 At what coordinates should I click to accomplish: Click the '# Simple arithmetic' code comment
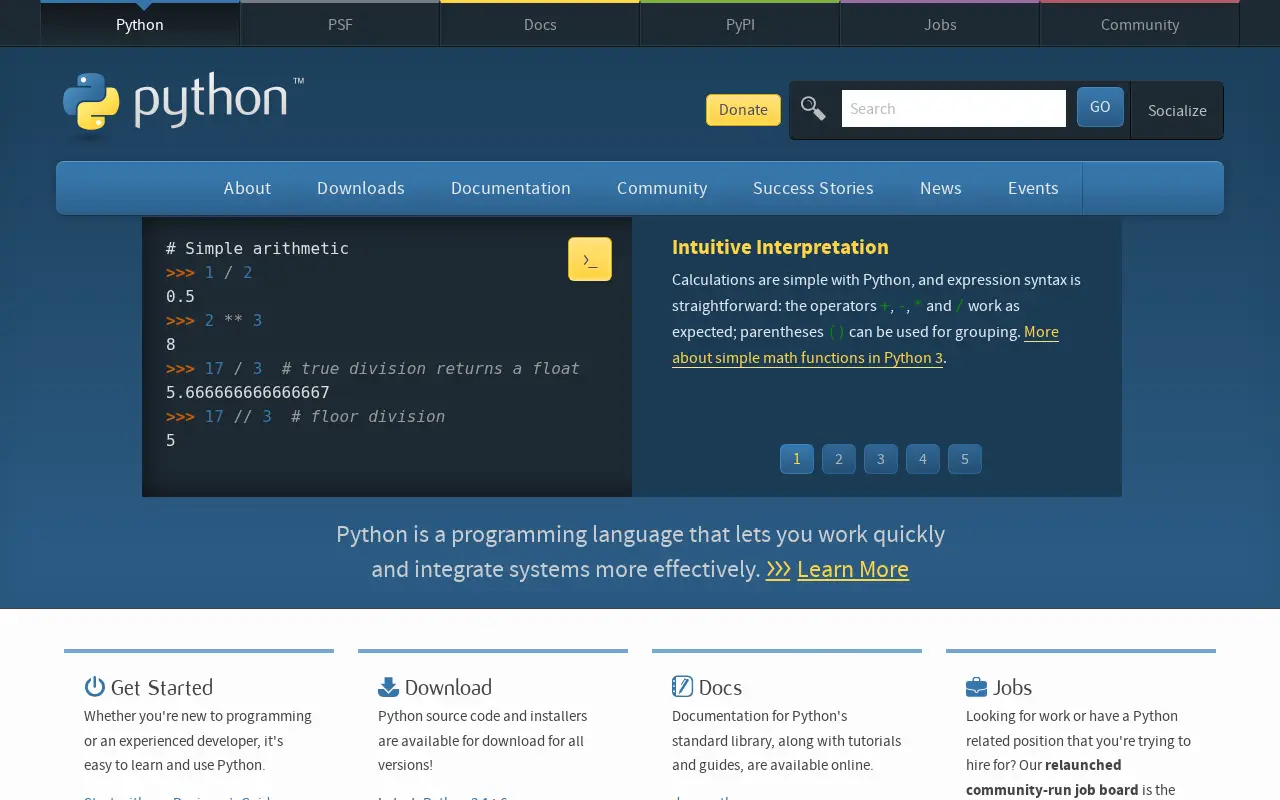[x=257, y=248]
